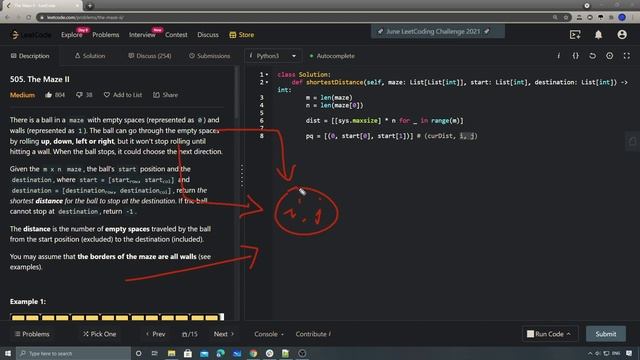
Task: Open the Problems list button at bottom
Action: [32, 334]
